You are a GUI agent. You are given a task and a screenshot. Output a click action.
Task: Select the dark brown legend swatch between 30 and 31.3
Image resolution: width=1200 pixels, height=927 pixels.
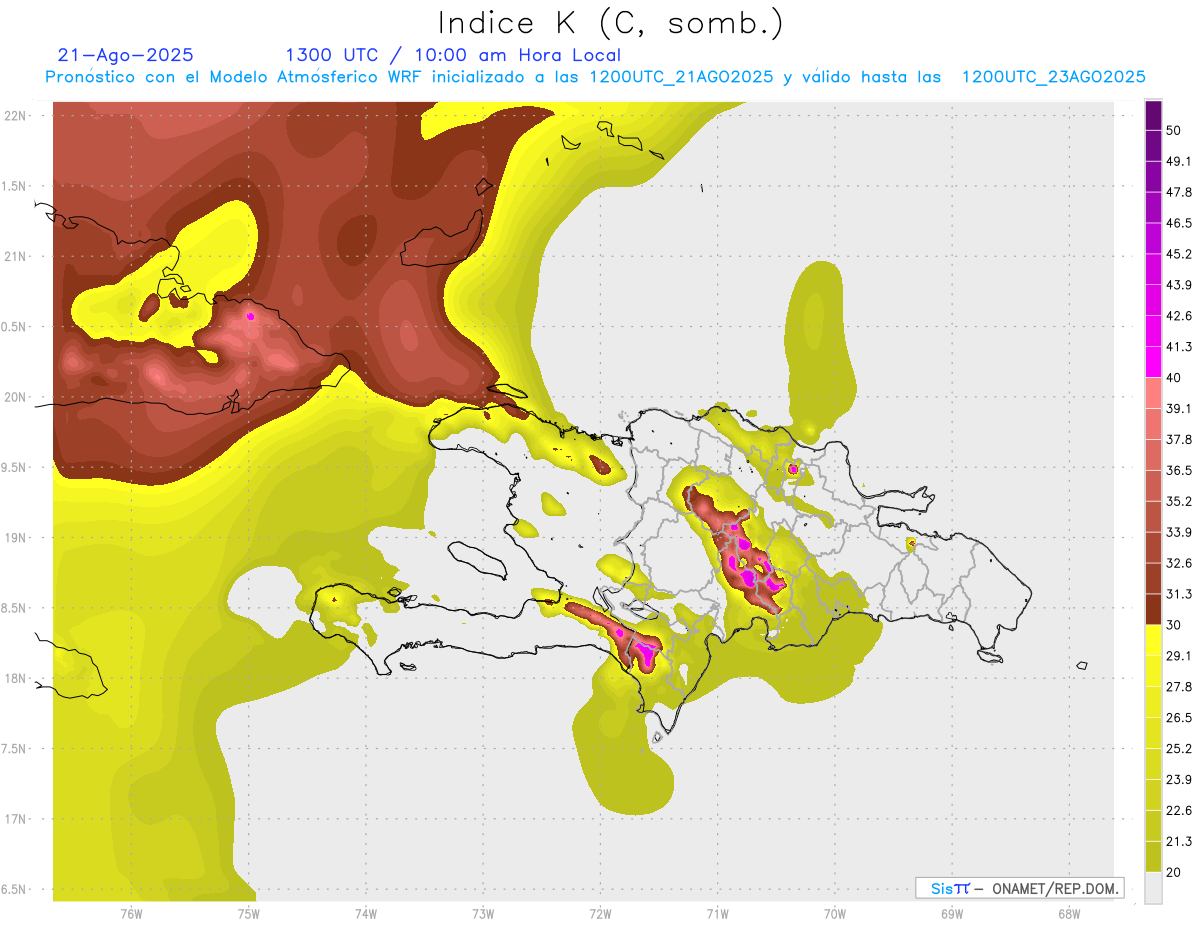point(1154,609)
